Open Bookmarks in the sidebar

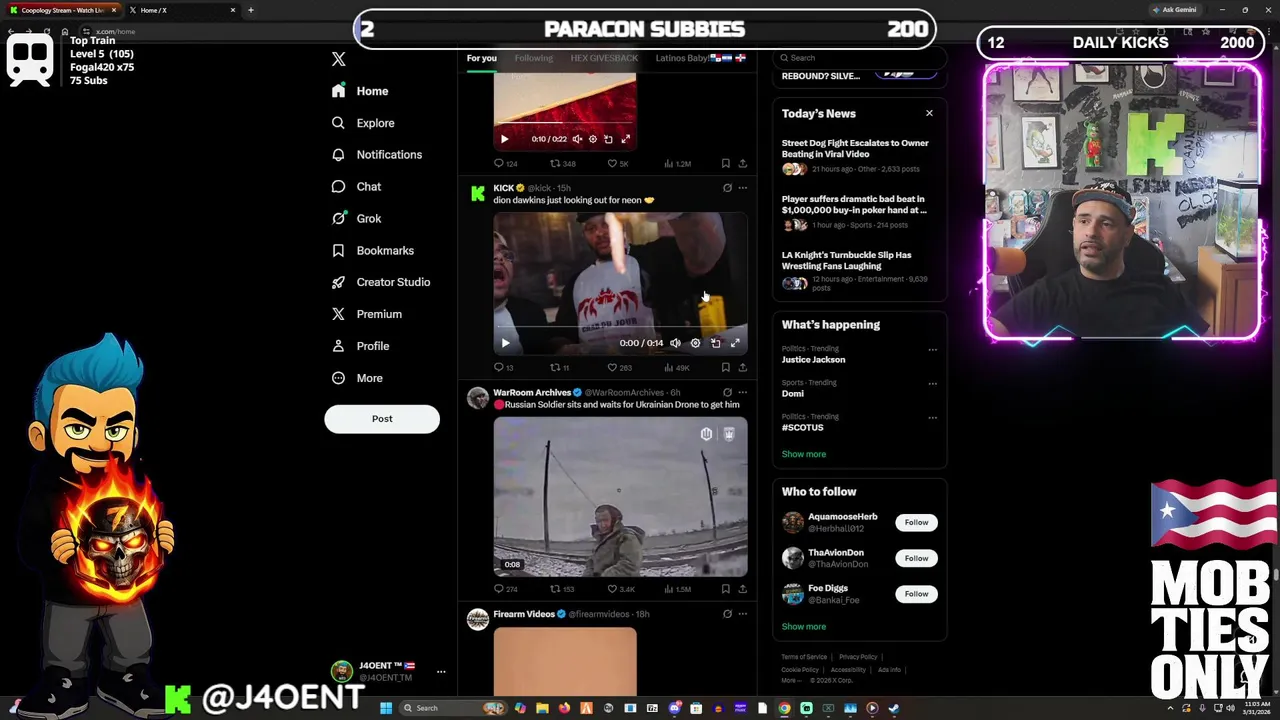point(372,251)
